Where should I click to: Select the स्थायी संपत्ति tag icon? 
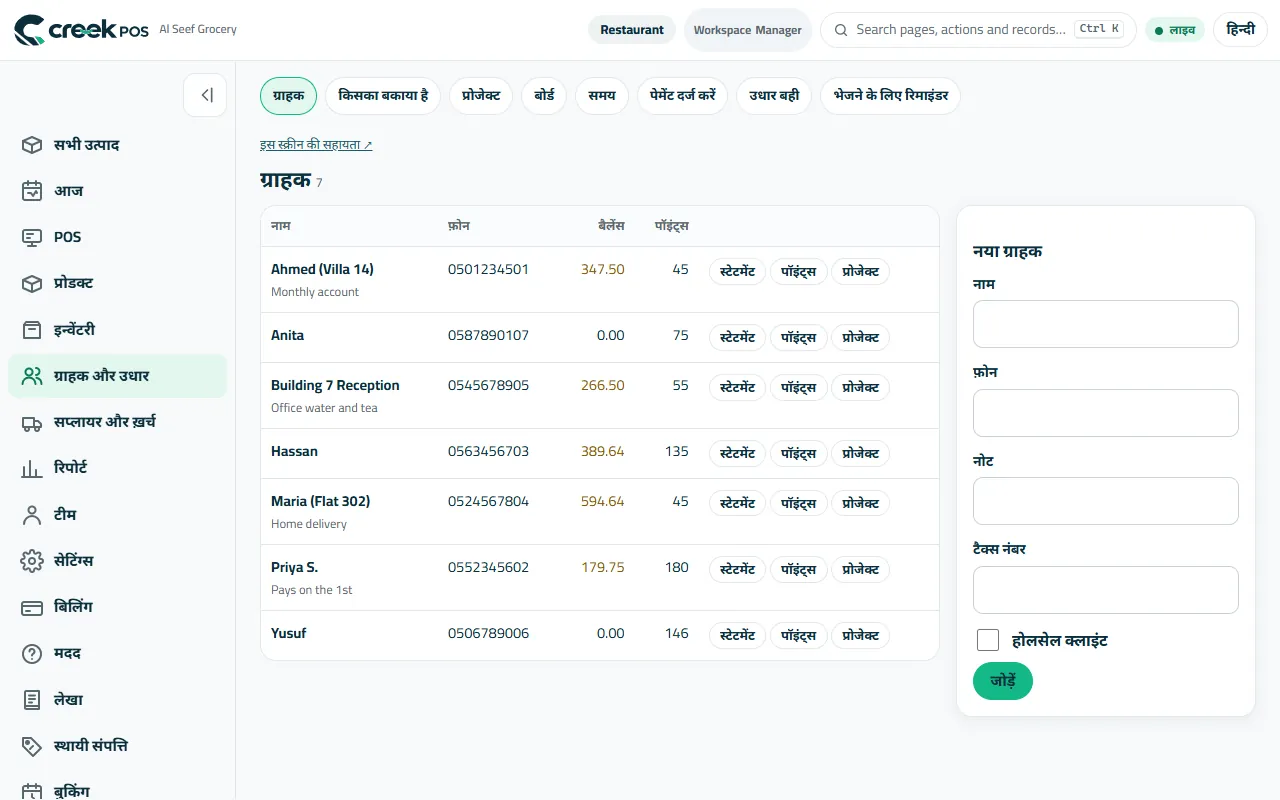pyautogui.click(x=32, y=746)
